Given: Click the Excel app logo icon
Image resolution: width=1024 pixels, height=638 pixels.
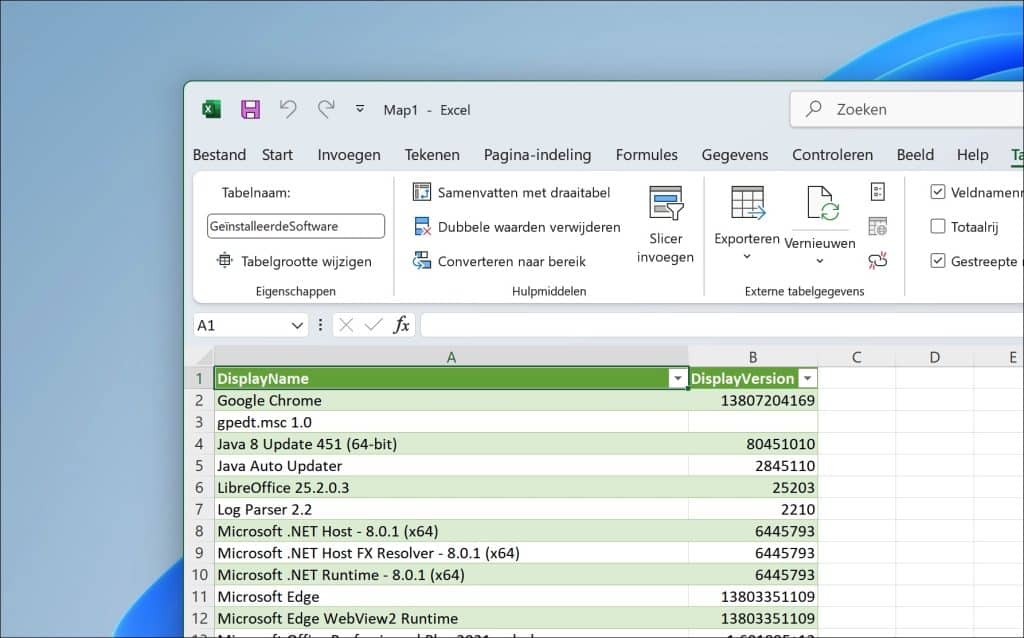Looking at the screenshot, I should pos(211,109).
